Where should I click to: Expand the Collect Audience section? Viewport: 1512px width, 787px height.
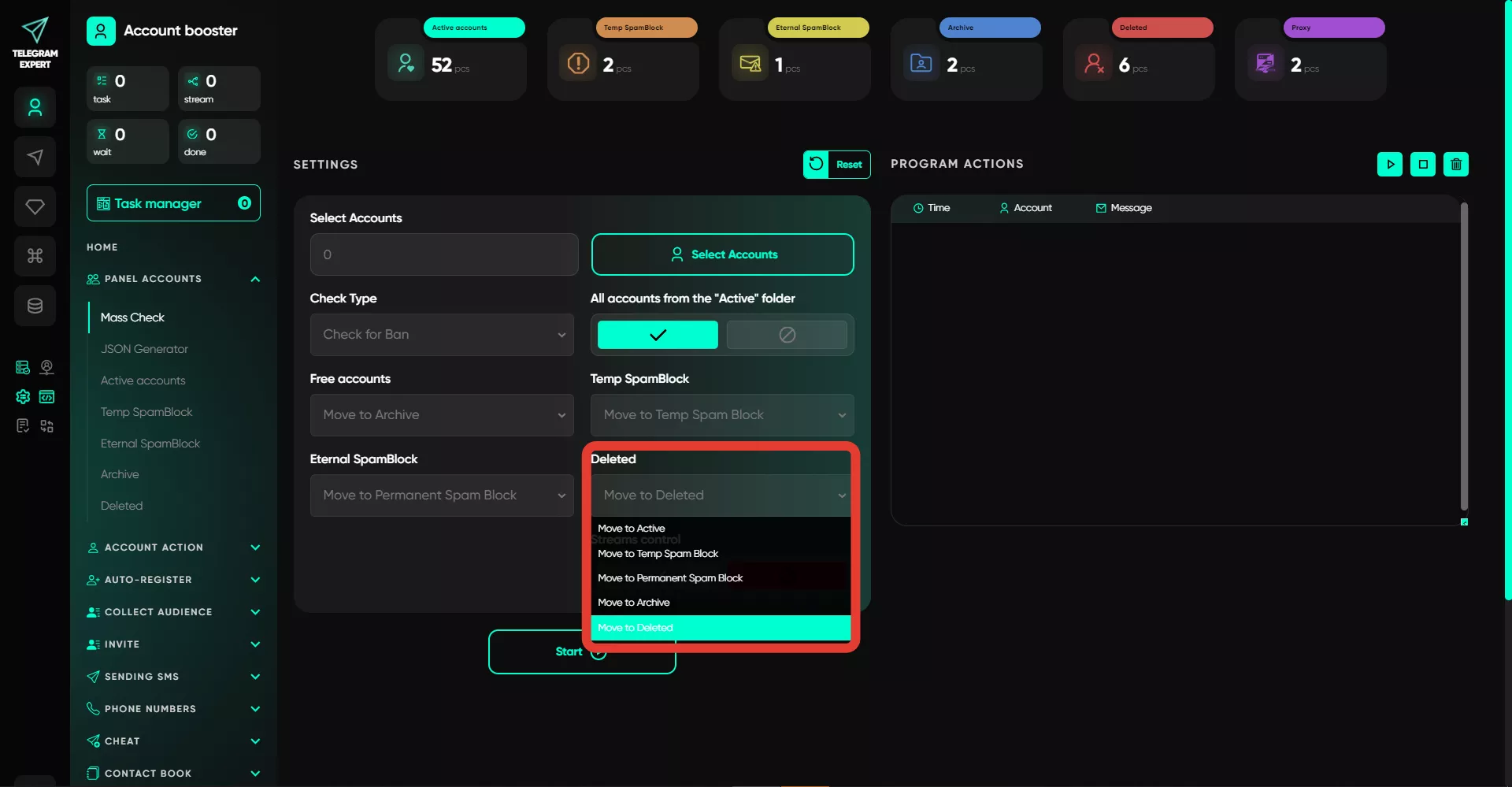173,612
